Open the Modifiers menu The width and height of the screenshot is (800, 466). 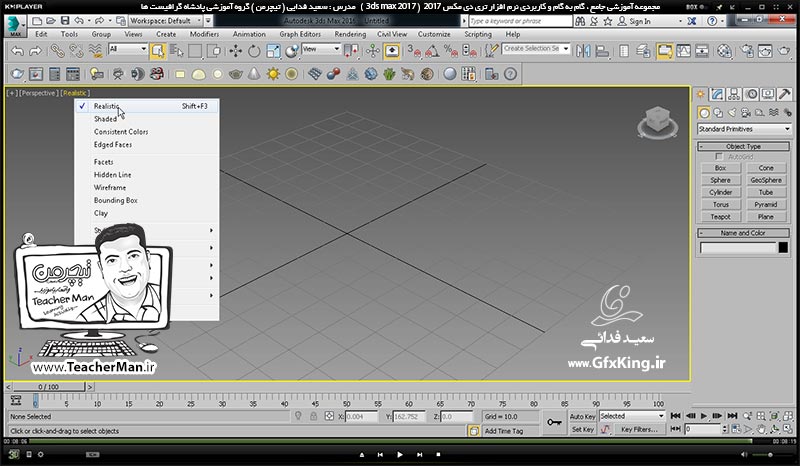click(x=204, y=34)
